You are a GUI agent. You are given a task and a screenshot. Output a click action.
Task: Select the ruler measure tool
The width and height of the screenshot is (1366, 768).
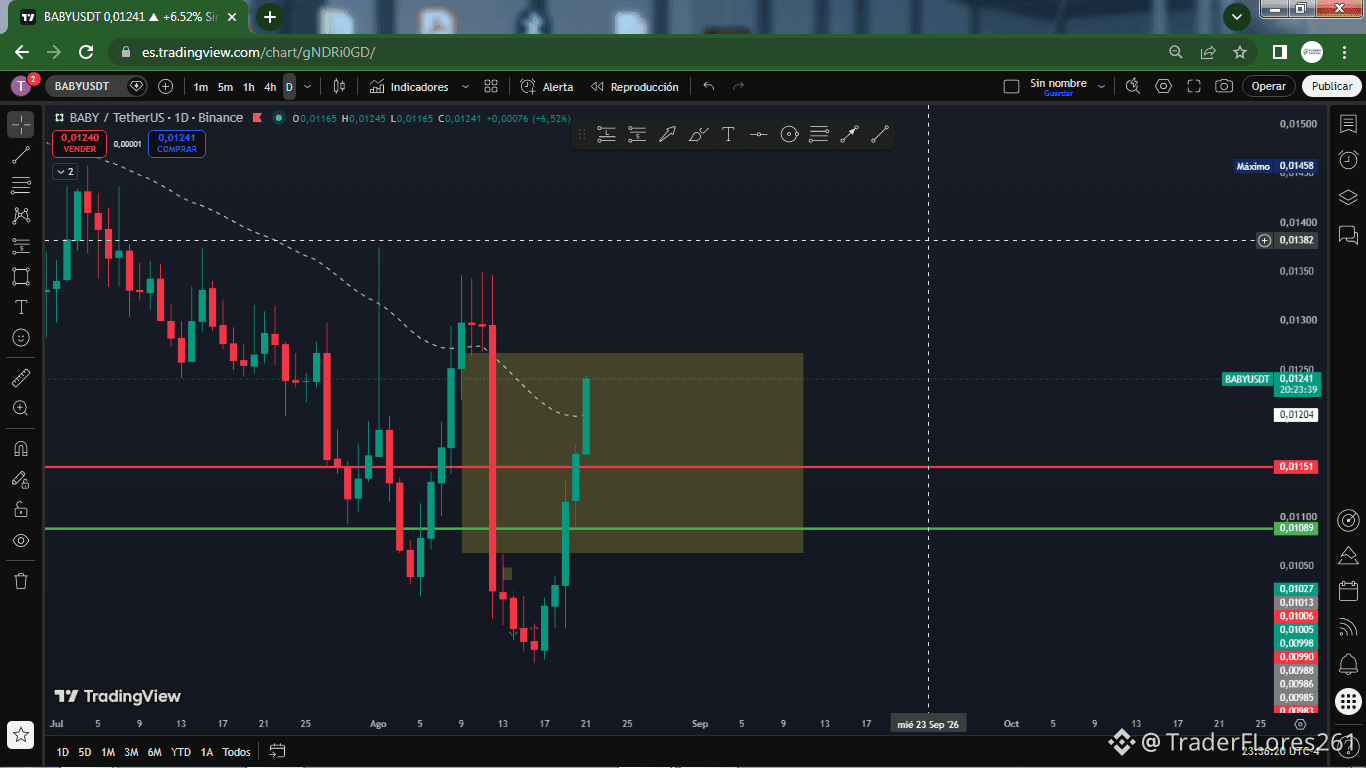pos(21,378)
